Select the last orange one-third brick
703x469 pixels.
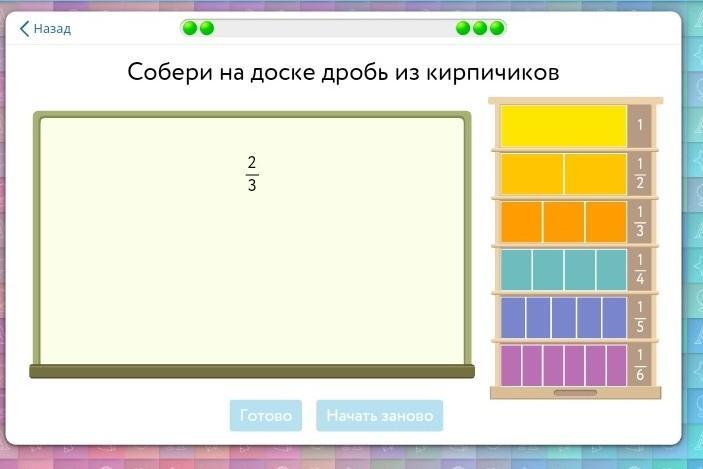pos(606,222)
